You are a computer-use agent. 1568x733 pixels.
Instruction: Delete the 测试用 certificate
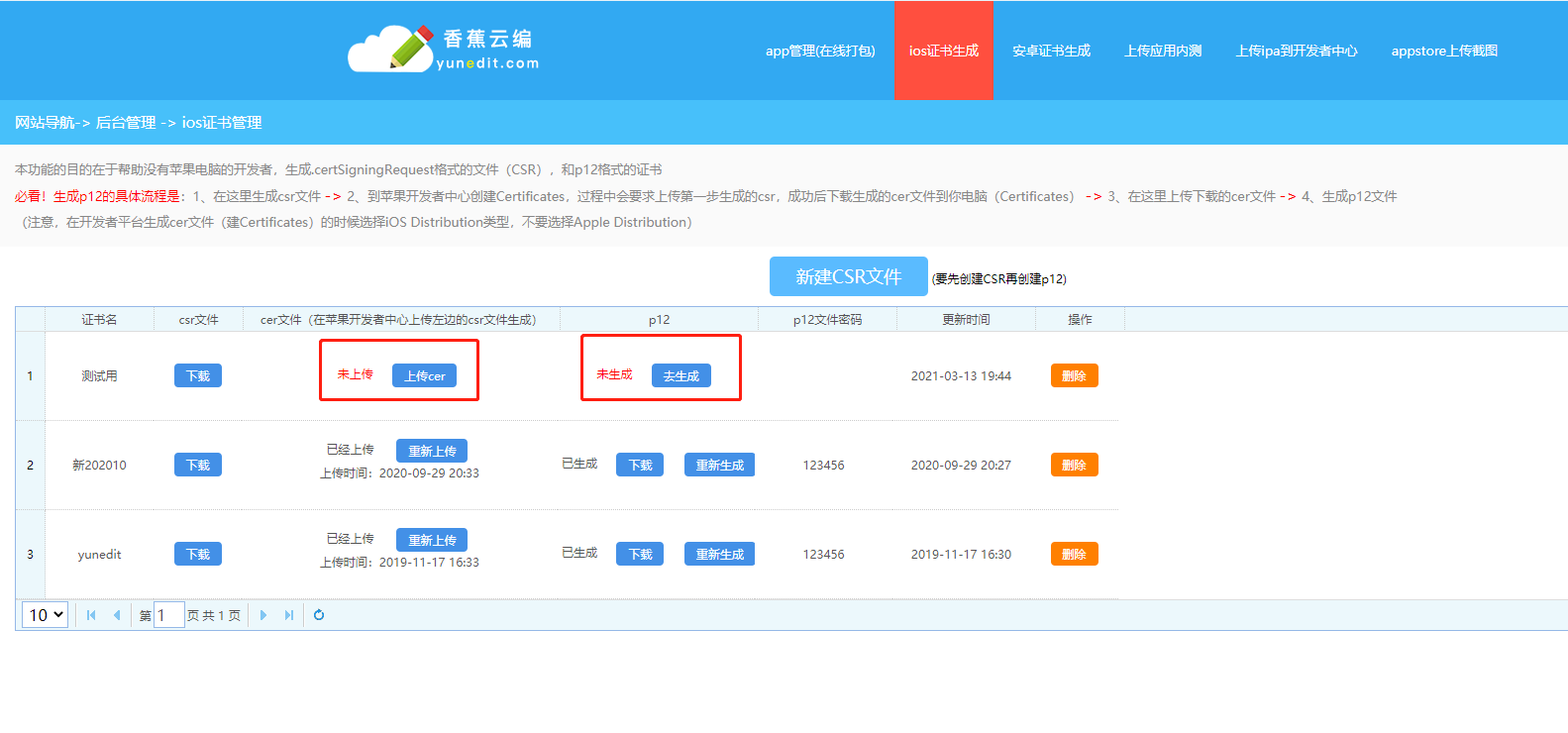pyautogui.click(x=1074, y=375)
